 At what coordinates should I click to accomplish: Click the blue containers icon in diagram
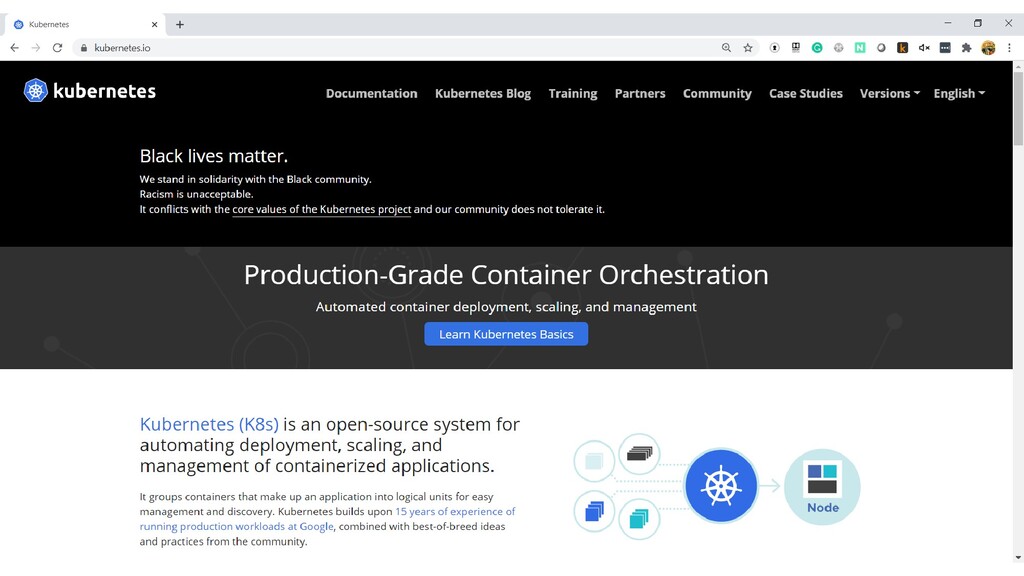594,511
